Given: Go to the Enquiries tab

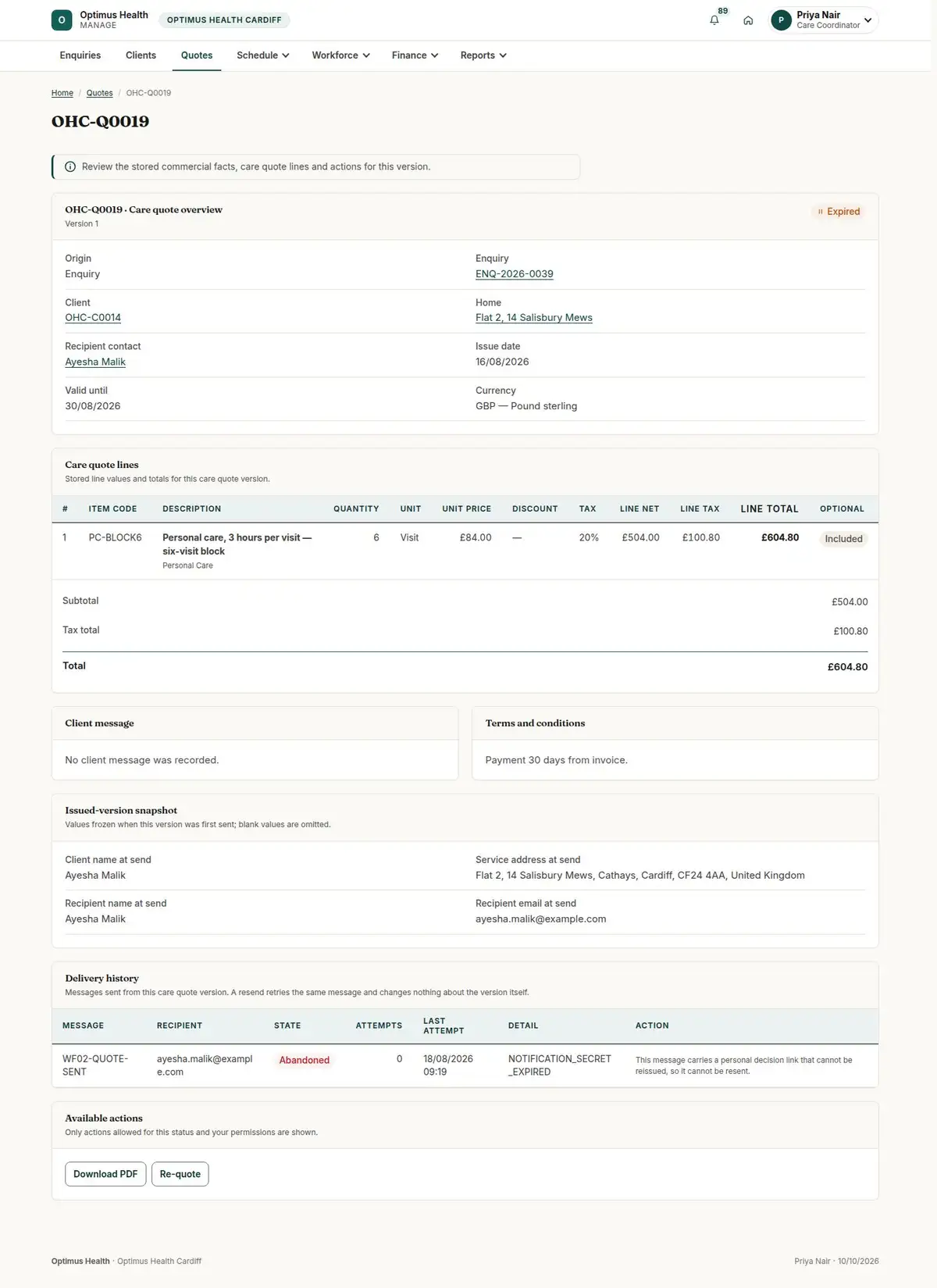Looking at the screenshot, I should [x=80, y=55].
